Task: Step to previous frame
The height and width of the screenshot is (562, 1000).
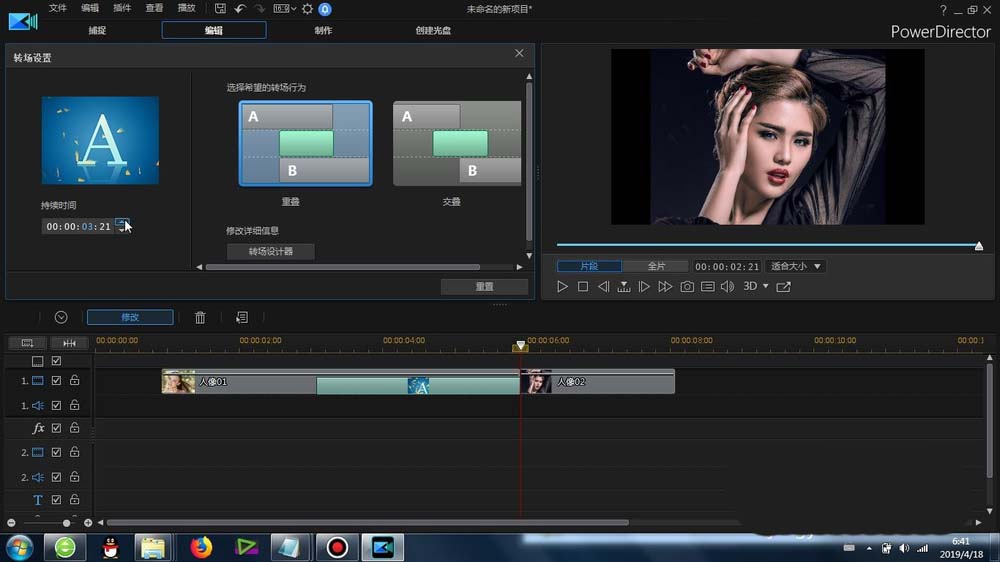Action: coord(603,286)
